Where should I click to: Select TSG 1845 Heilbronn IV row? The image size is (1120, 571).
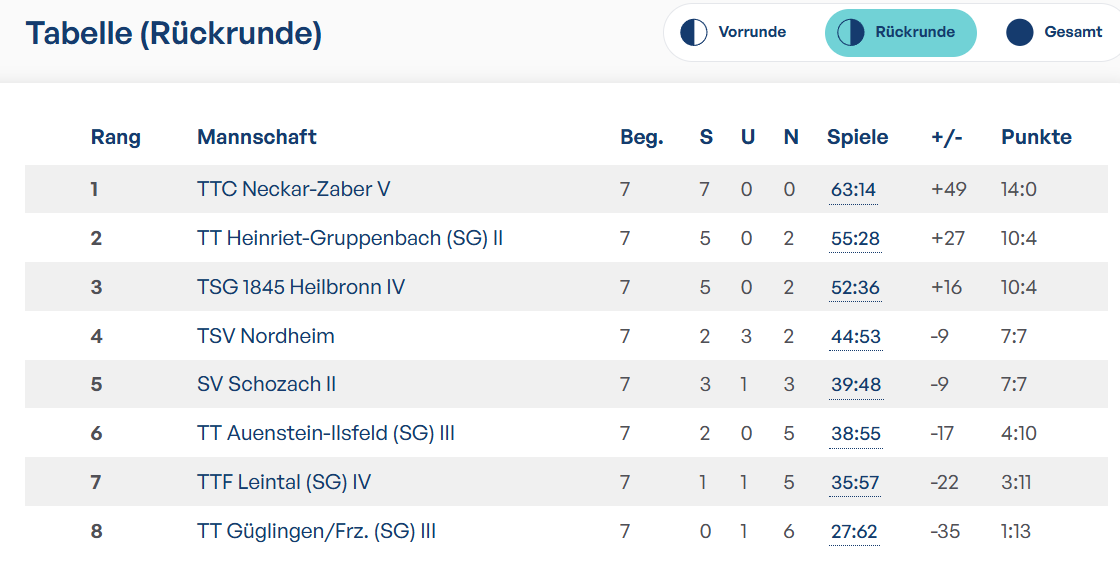pyautogui.click(x=566, y=287)
